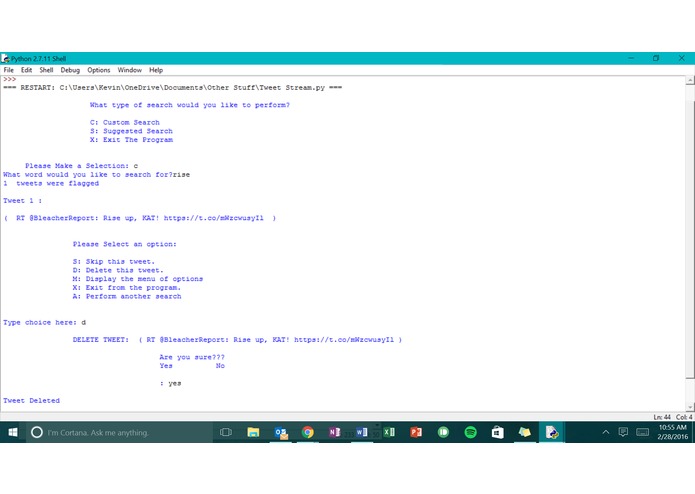Viewport: 695px width, 494px height.
Task: Open PowerPoint from the taskbar
Action: click(416, 432)
